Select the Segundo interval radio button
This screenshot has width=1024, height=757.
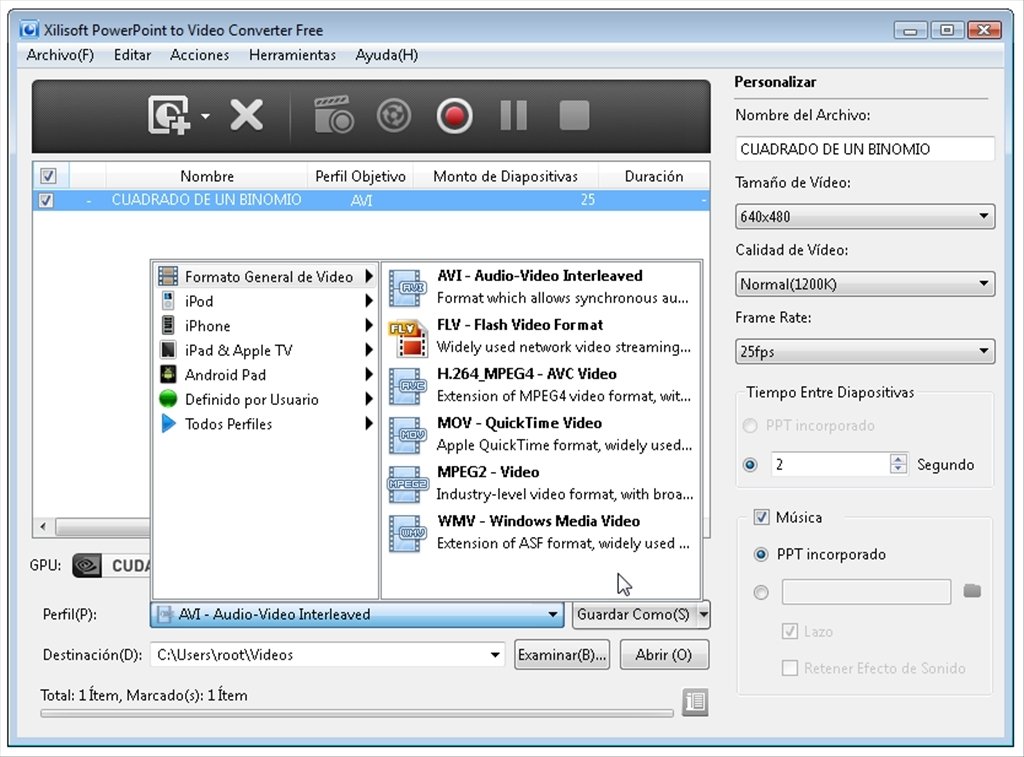(750, 464)
